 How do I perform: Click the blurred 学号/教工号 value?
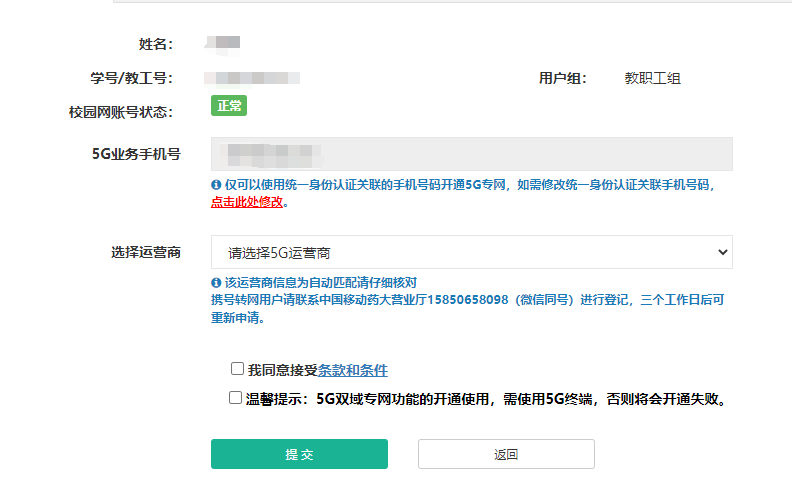[x=252, y=77]
